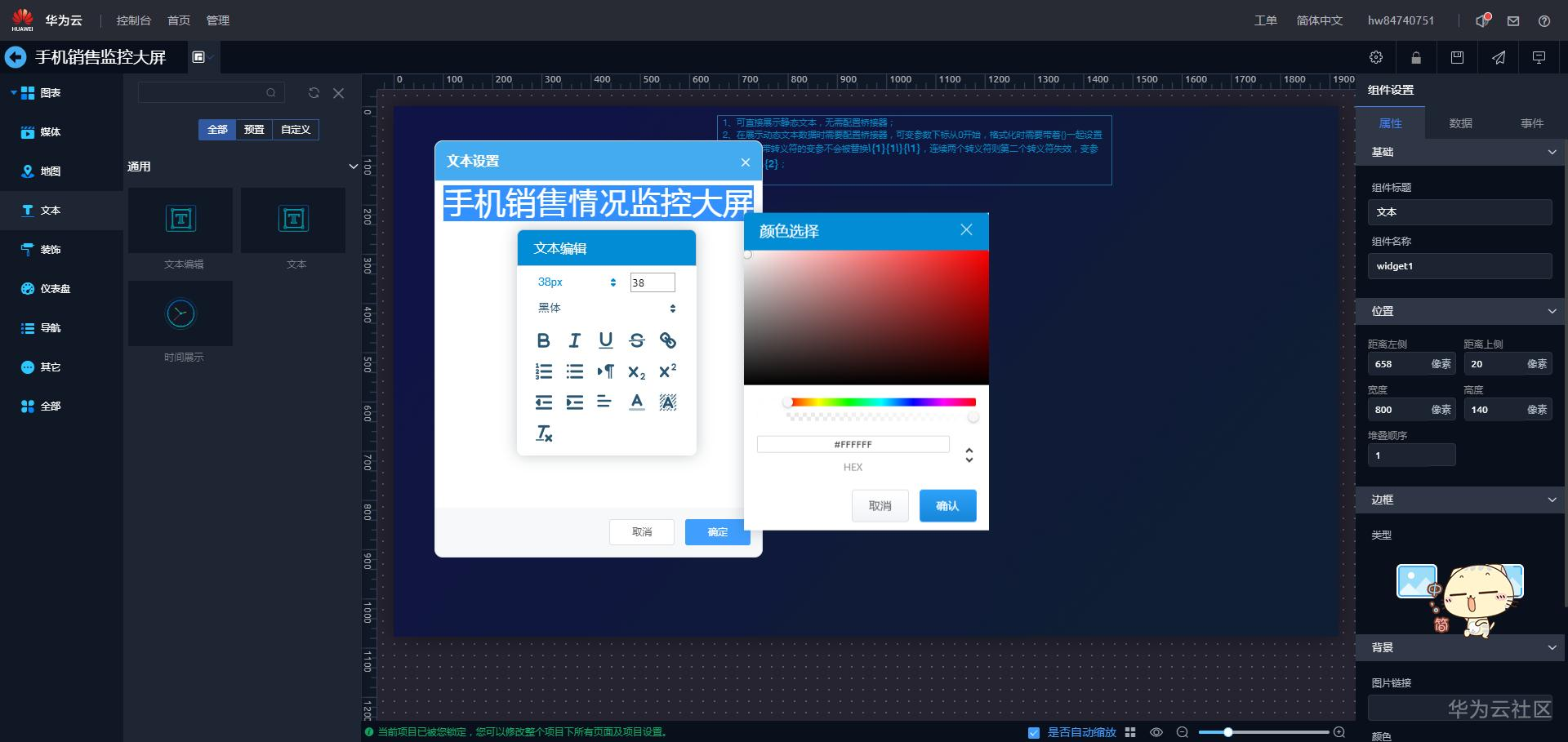The width and height of the screenshot is (1568, 742).
Task: Focus the #FFFFFF hex input field
Action: (853, 444)
